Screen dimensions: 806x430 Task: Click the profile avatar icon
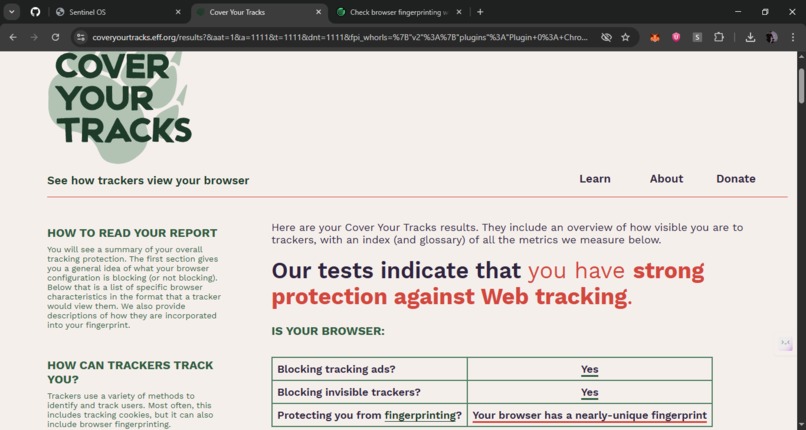pyautogui.click(x=771, y=37)
